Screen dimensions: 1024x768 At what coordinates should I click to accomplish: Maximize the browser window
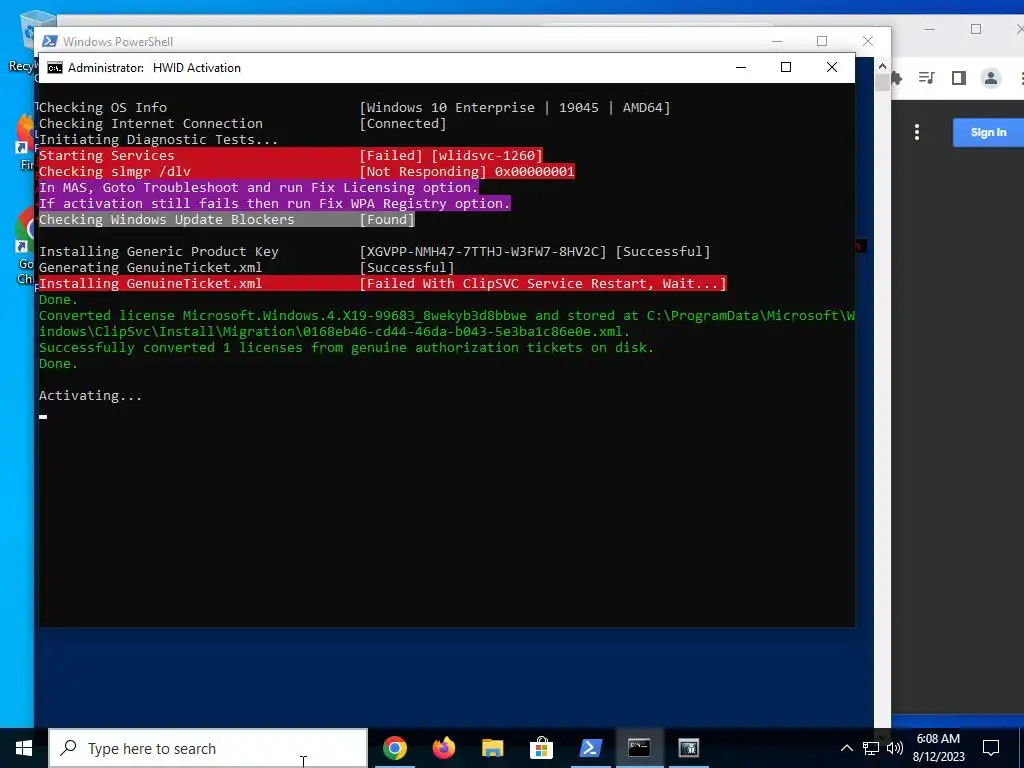(976, 29)
